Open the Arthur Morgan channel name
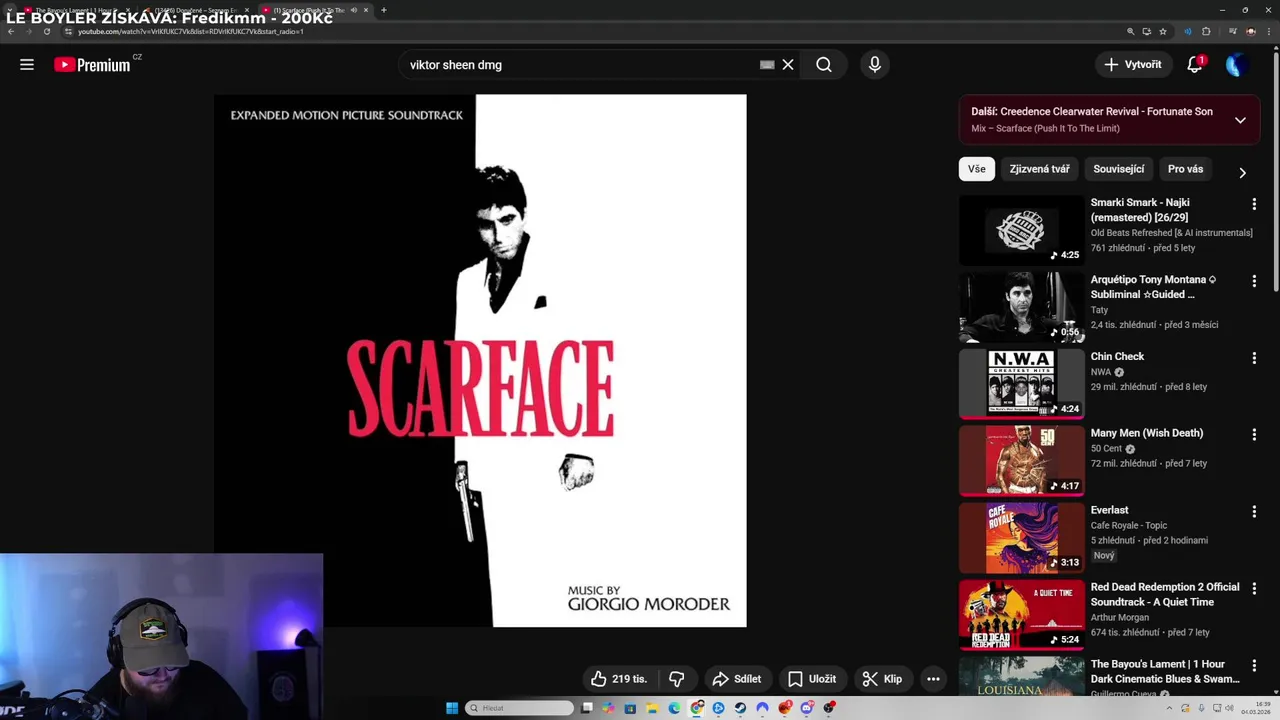Viewport: 1280px width, 720px height. pyautogui.click(x=1120, y=617)
